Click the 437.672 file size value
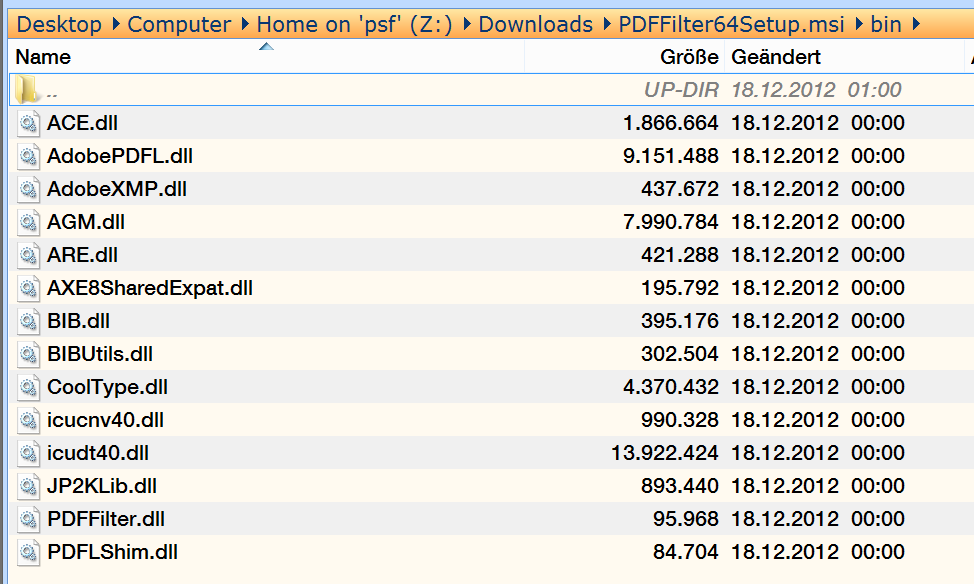The width and height of the screenshot is (974, 584). tap(680, 189)
